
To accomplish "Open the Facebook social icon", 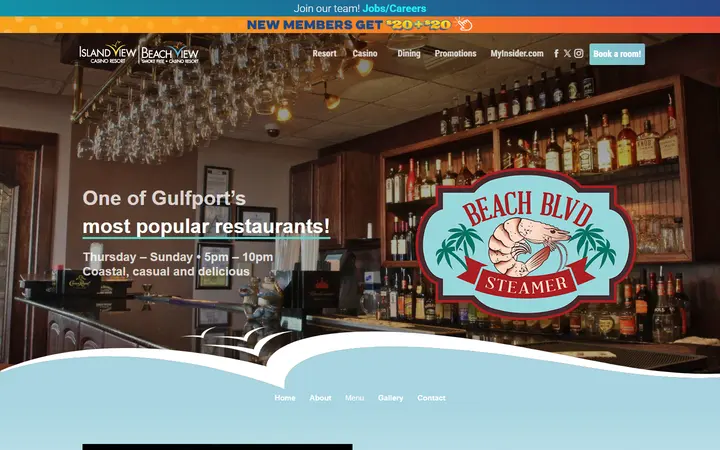I will pyautogui.click(x=556, y=54).
